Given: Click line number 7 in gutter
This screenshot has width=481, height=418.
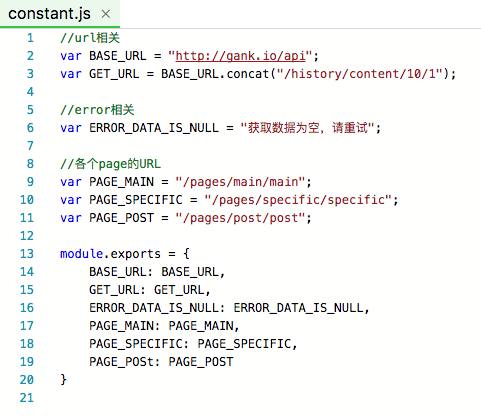Looking at the screenshot, I should [x=30, y=146].
